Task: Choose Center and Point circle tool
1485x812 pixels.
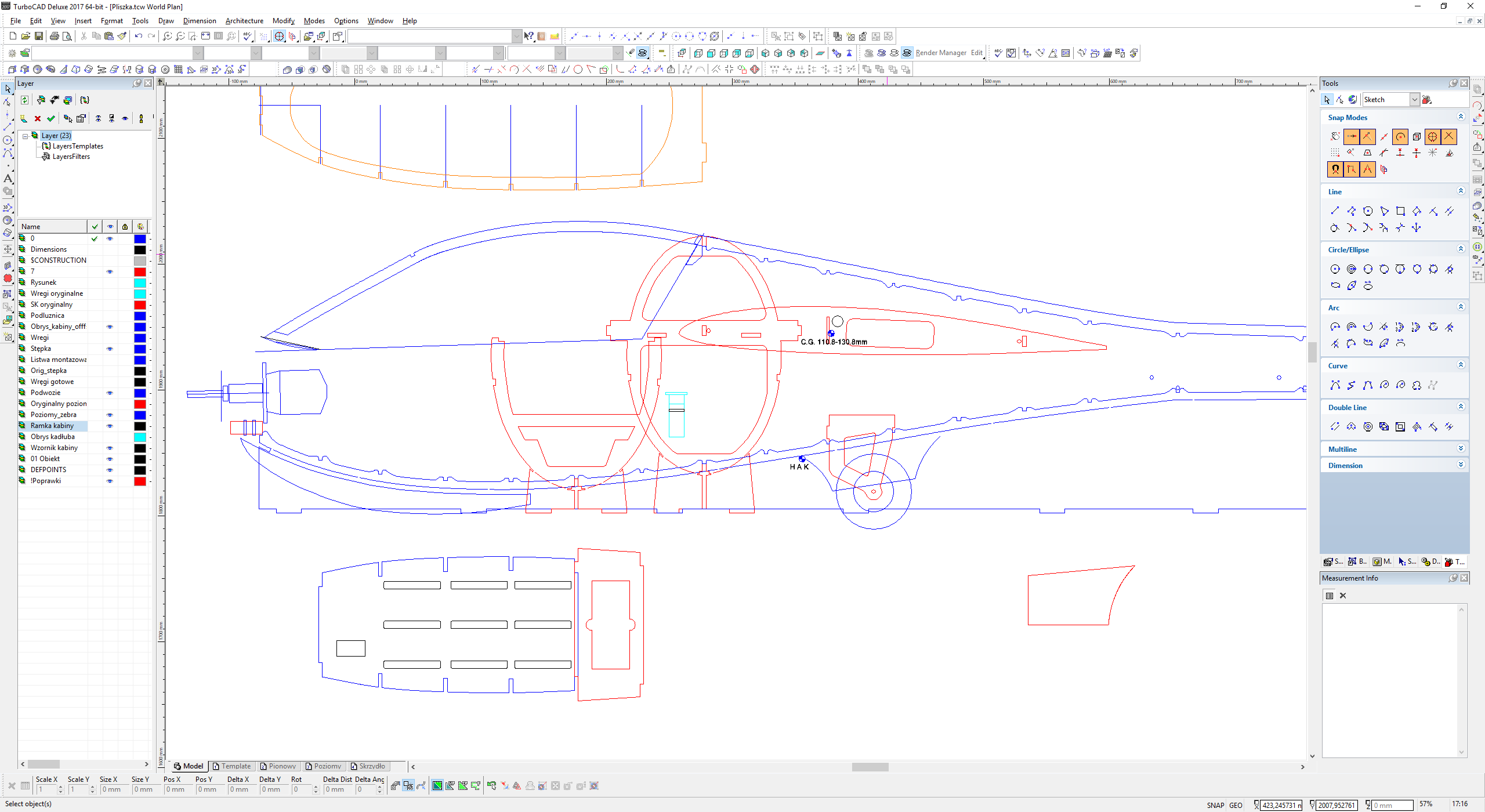Action: pyautogui.click(x=1335, y=269)
